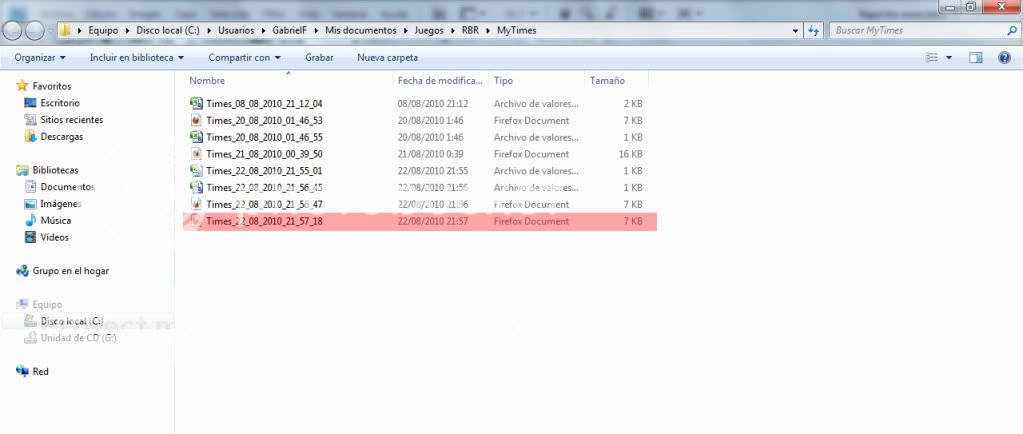Open the Compartir con dropdown
Screen dimensions: 1023x434
[x=245, y=57]
